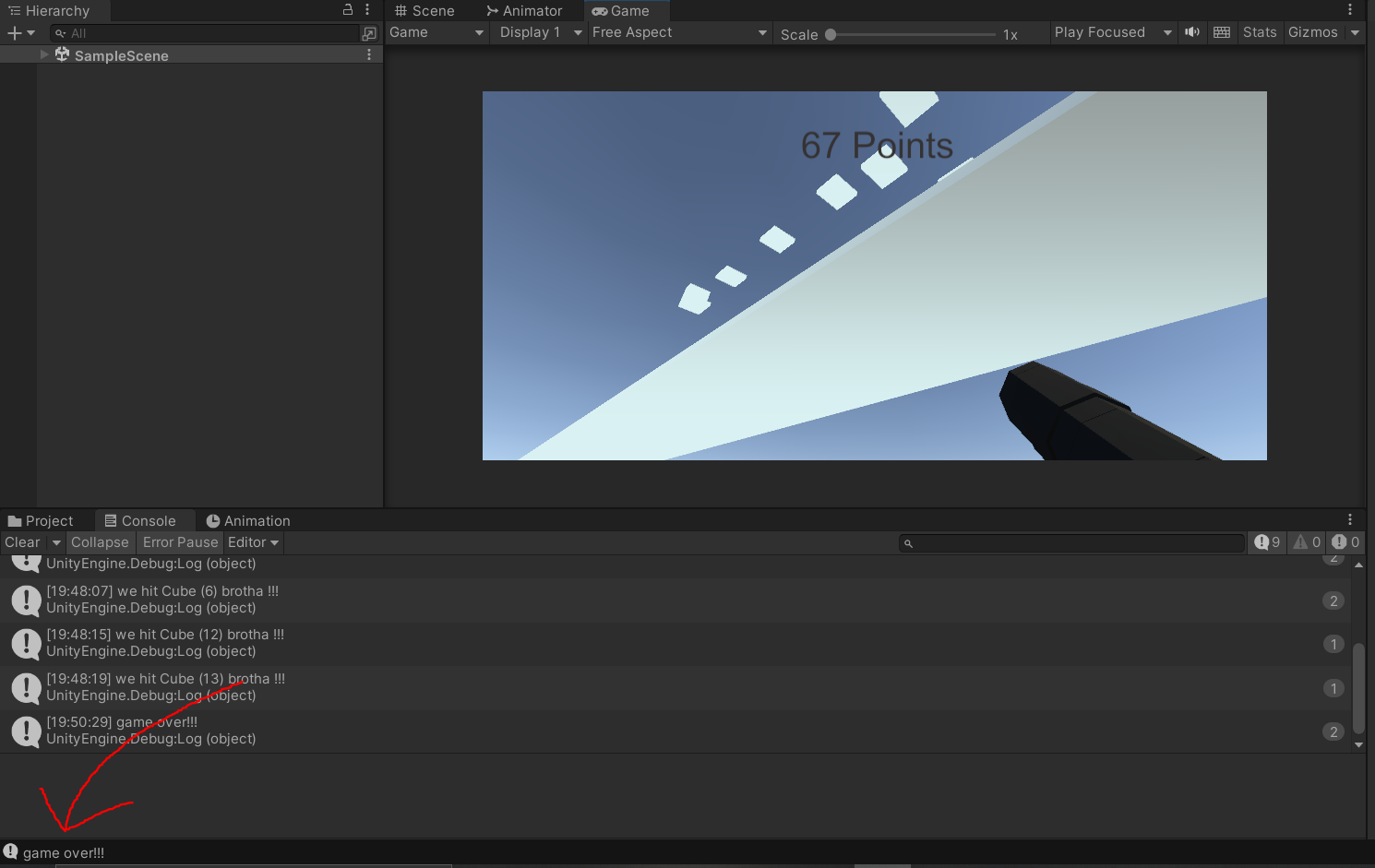This screenshot has width=1375, height=868.
Task: Click the shortcut keyboard icon in the toolbar
Action: pos(1221,32)
